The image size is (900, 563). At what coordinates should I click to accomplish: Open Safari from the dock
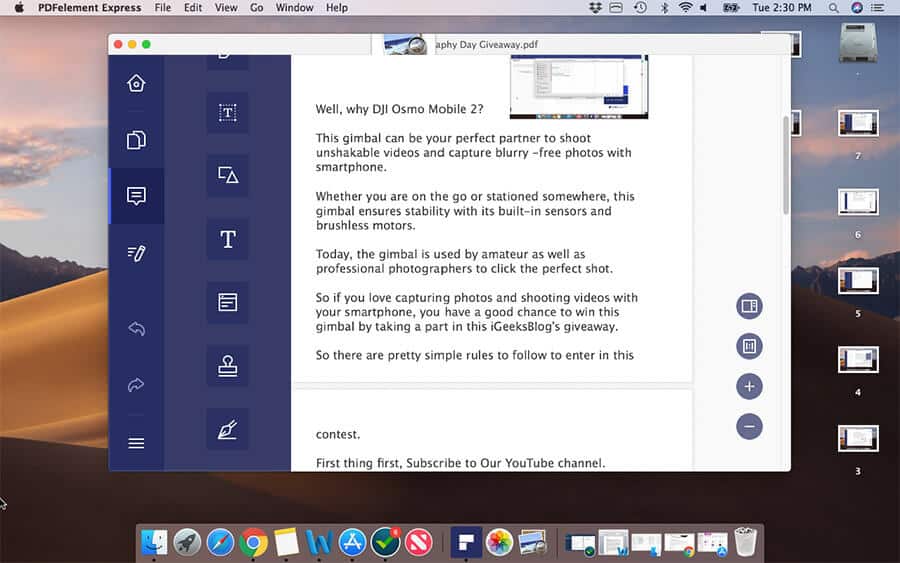coord(220,542)
